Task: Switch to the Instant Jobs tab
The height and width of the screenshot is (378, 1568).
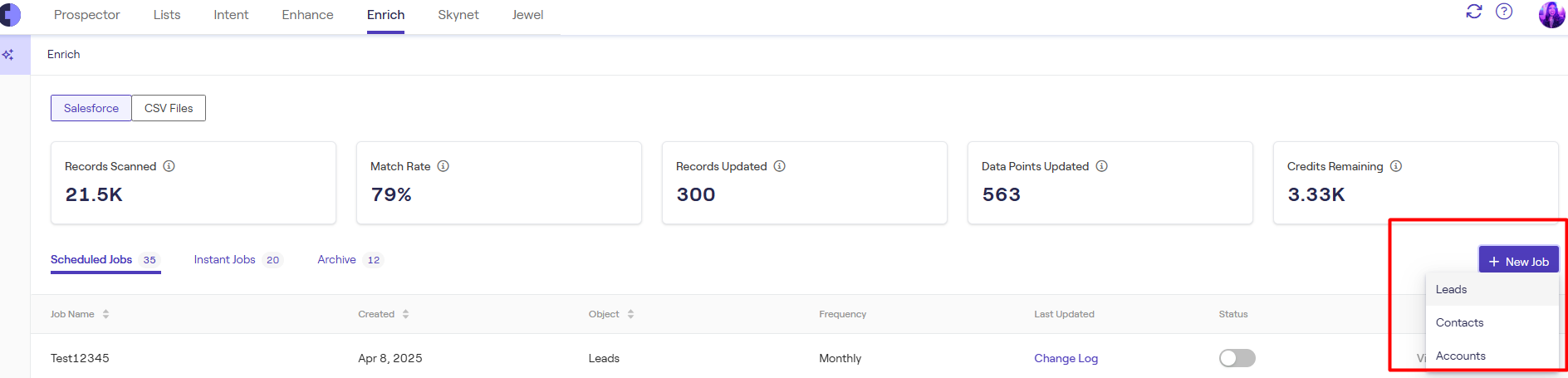Action: pos(225,260)
